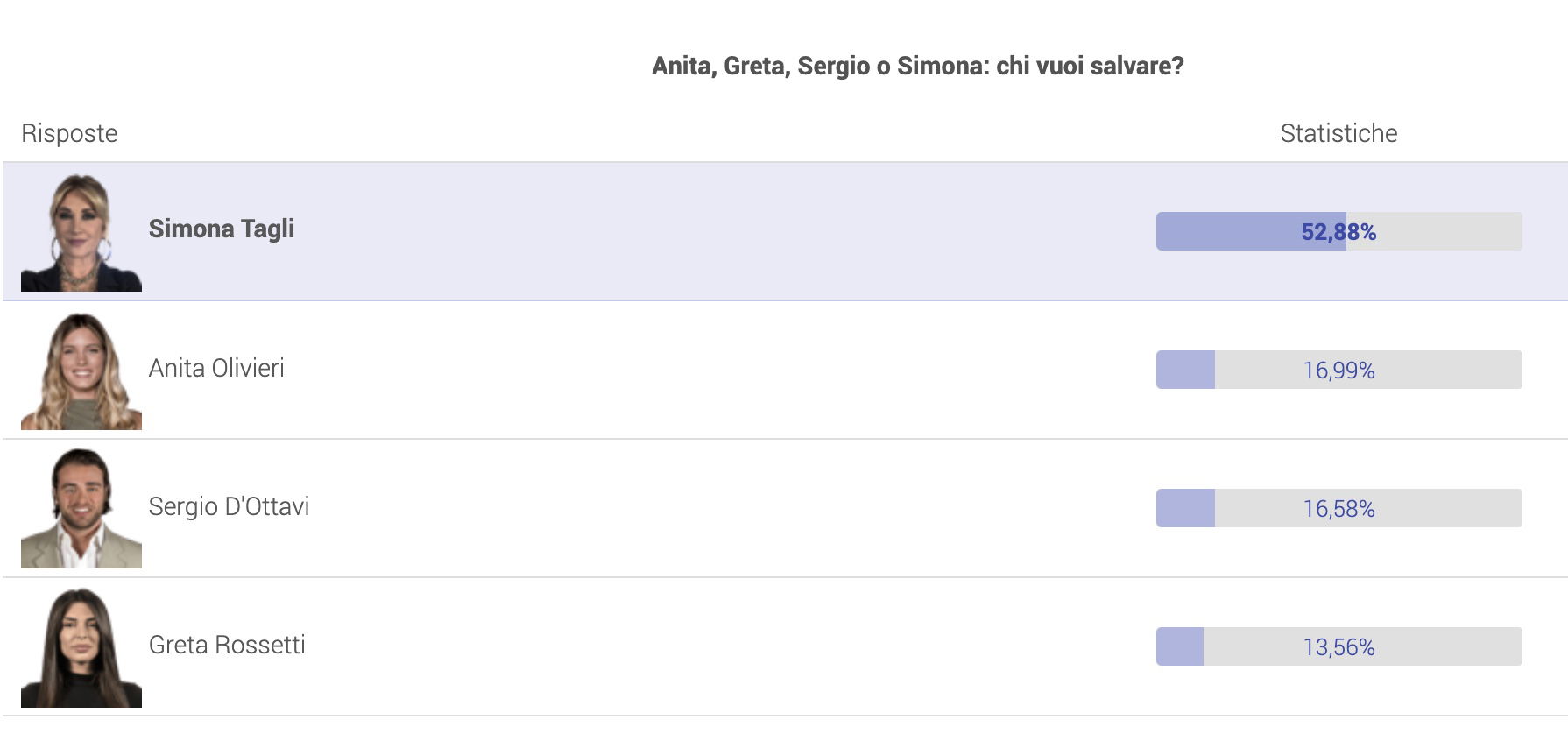Click the 16,58% progress bar
1568x734 pixels.
[x=1338, y=508]
